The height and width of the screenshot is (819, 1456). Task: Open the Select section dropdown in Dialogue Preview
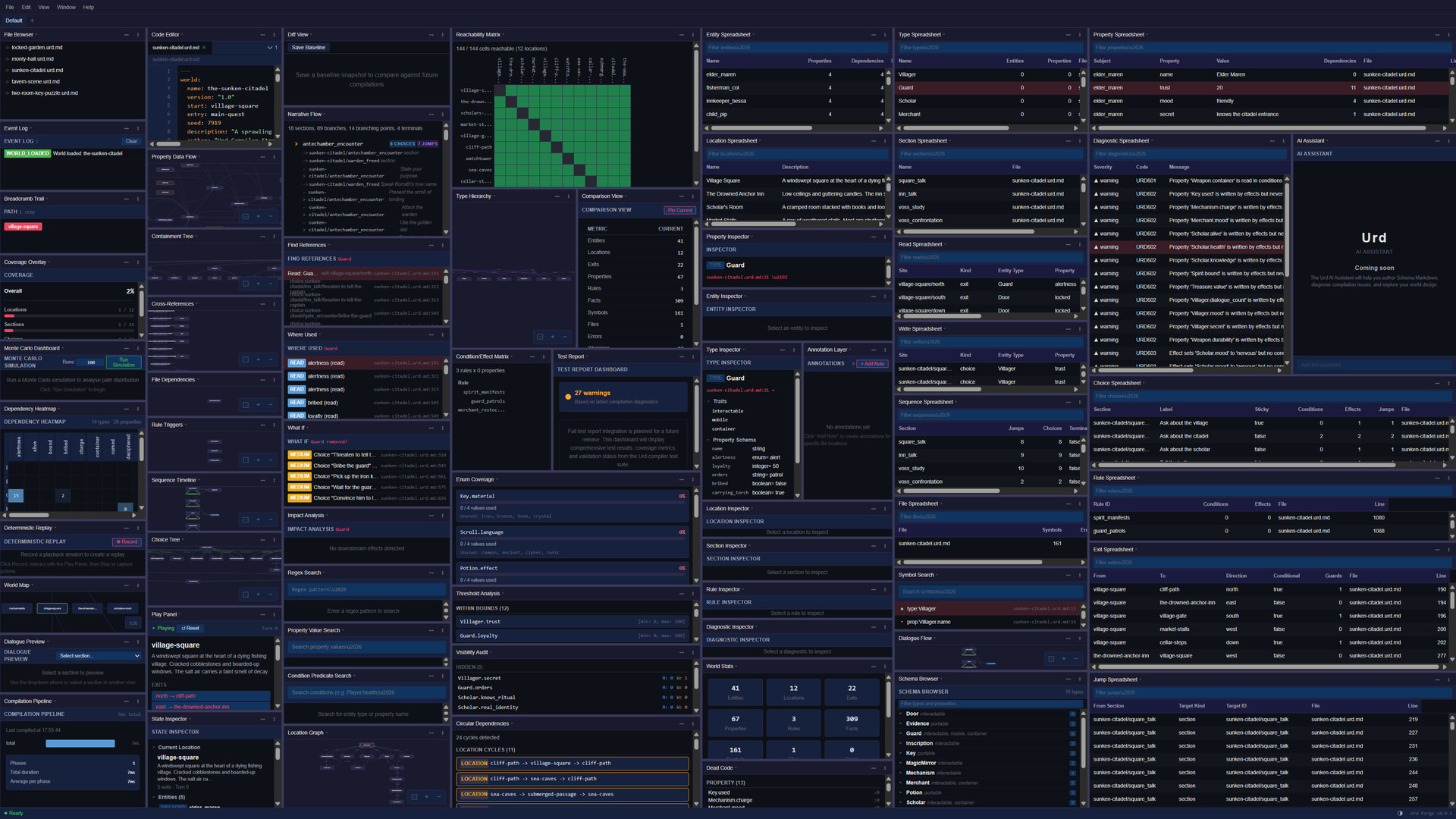pyautogui.click(x=99, y=656)
